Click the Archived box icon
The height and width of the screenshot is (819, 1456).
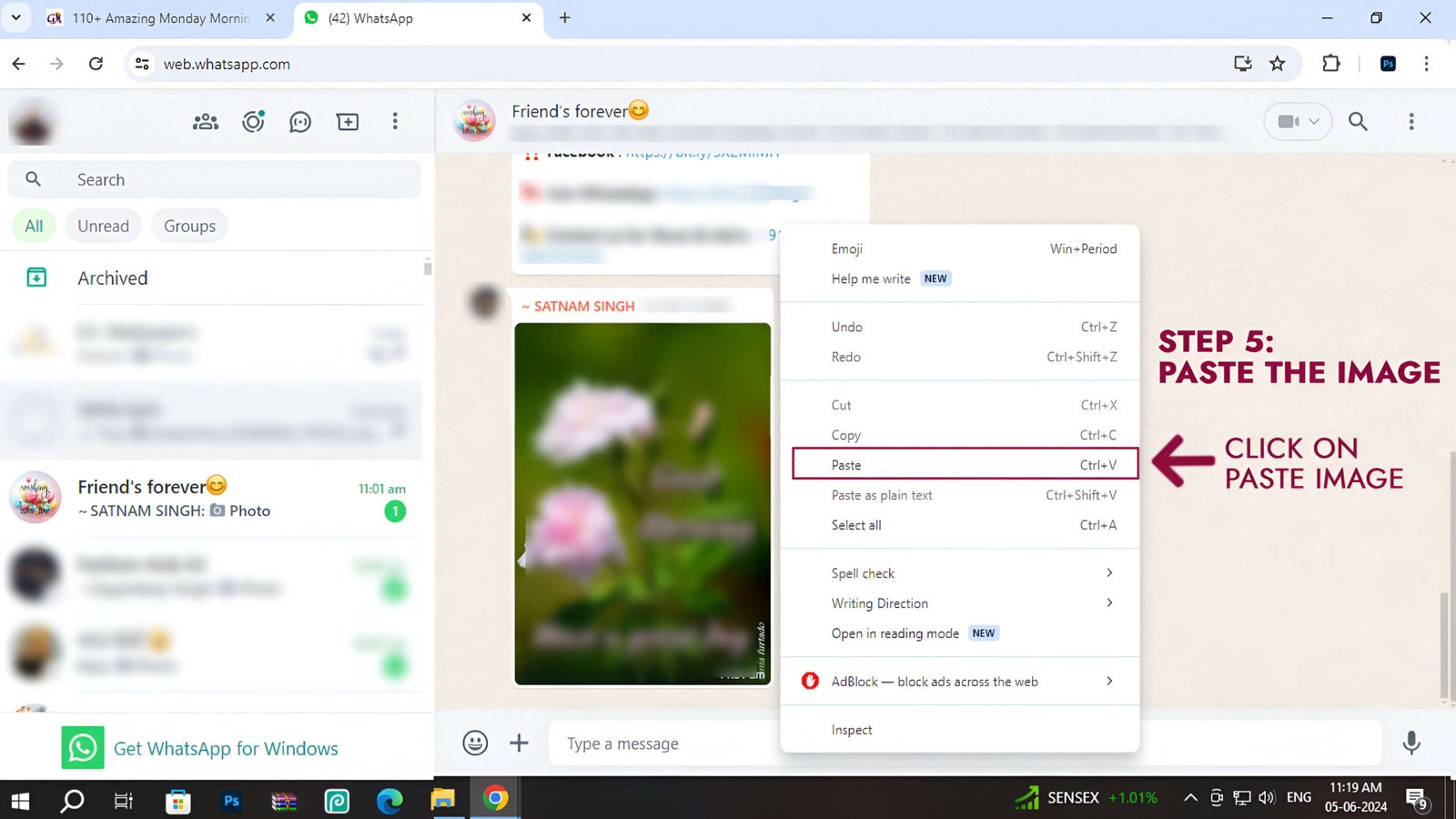[36, 278]
